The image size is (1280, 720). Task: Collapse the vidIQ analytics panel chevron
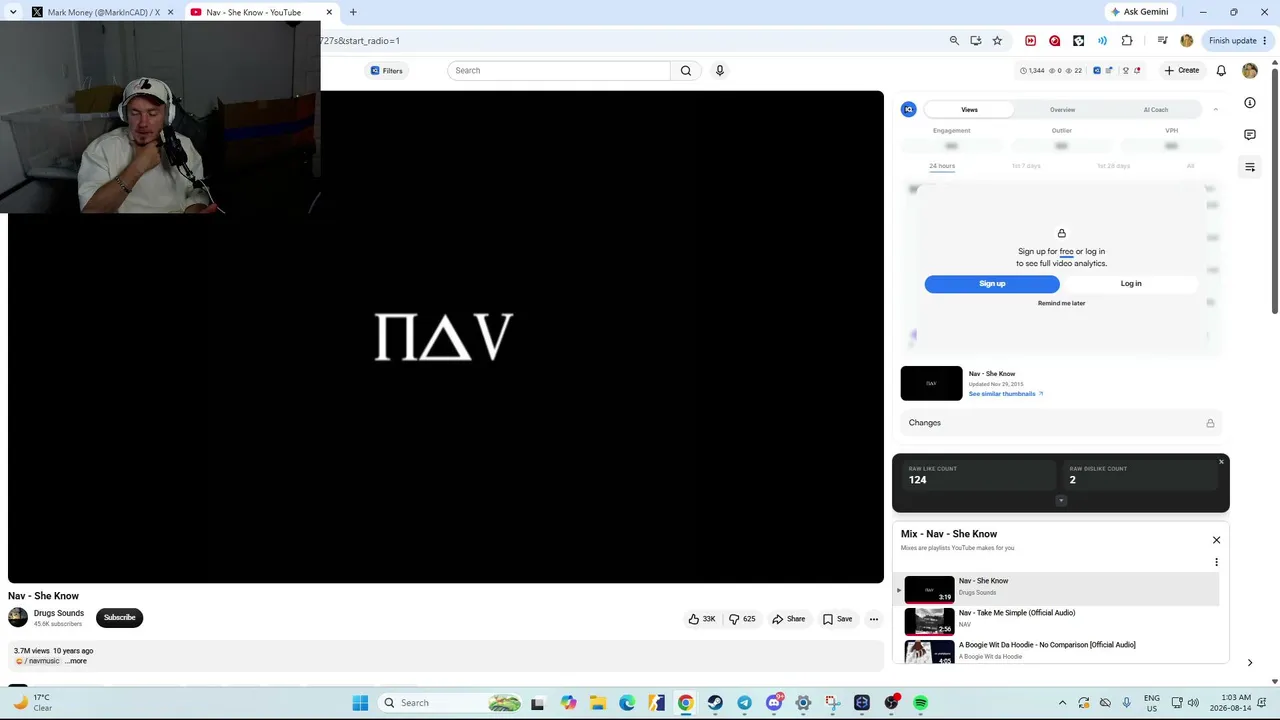[1215, 110]
